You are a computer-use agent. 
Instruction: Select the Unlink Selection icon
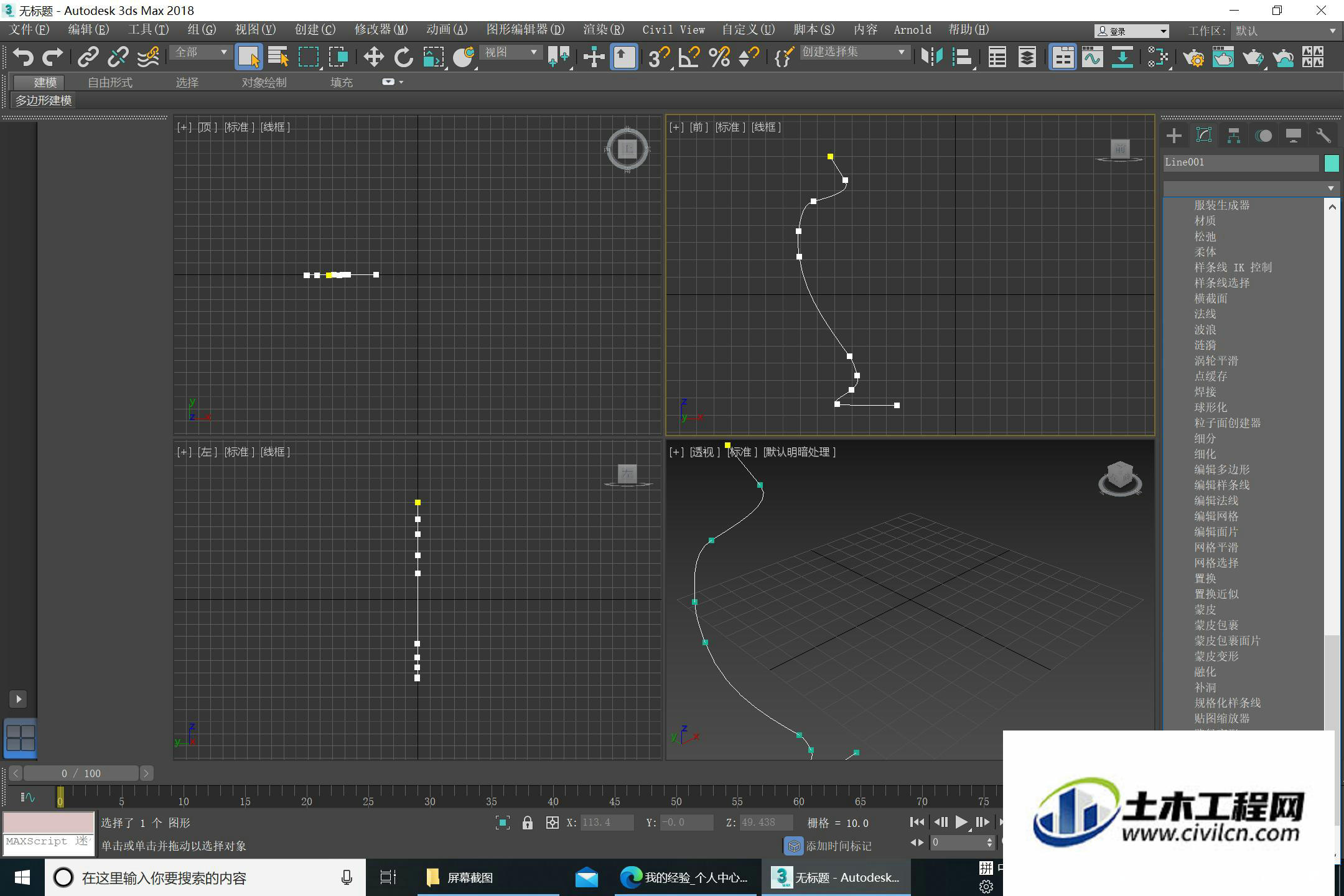118,57
